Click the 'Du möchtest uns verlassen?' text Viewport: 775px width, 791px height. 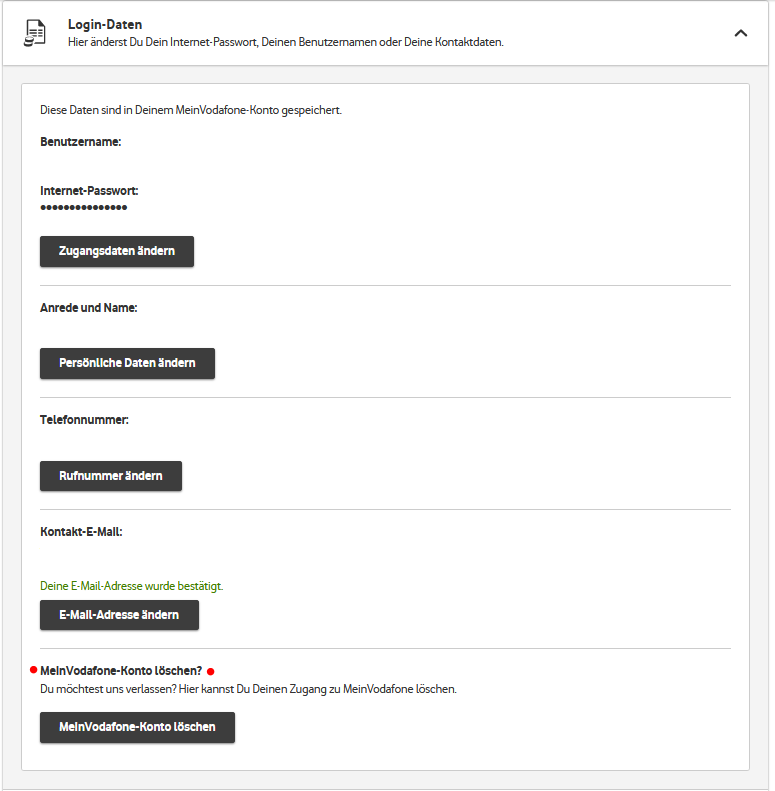(248, 689)
